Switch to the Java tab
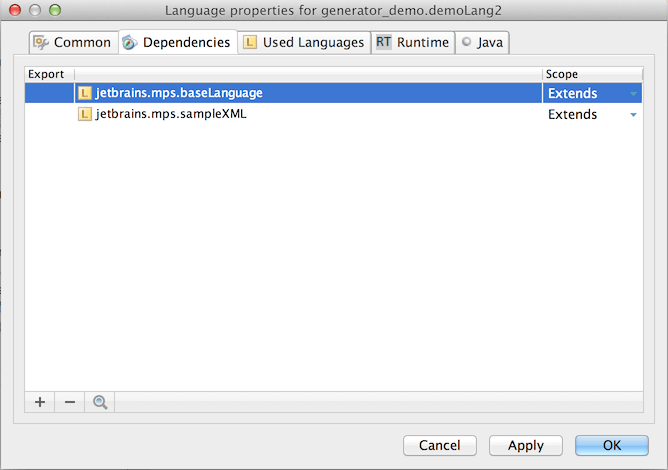Viewport: 668px width, 470px height. tap(483, 43)
